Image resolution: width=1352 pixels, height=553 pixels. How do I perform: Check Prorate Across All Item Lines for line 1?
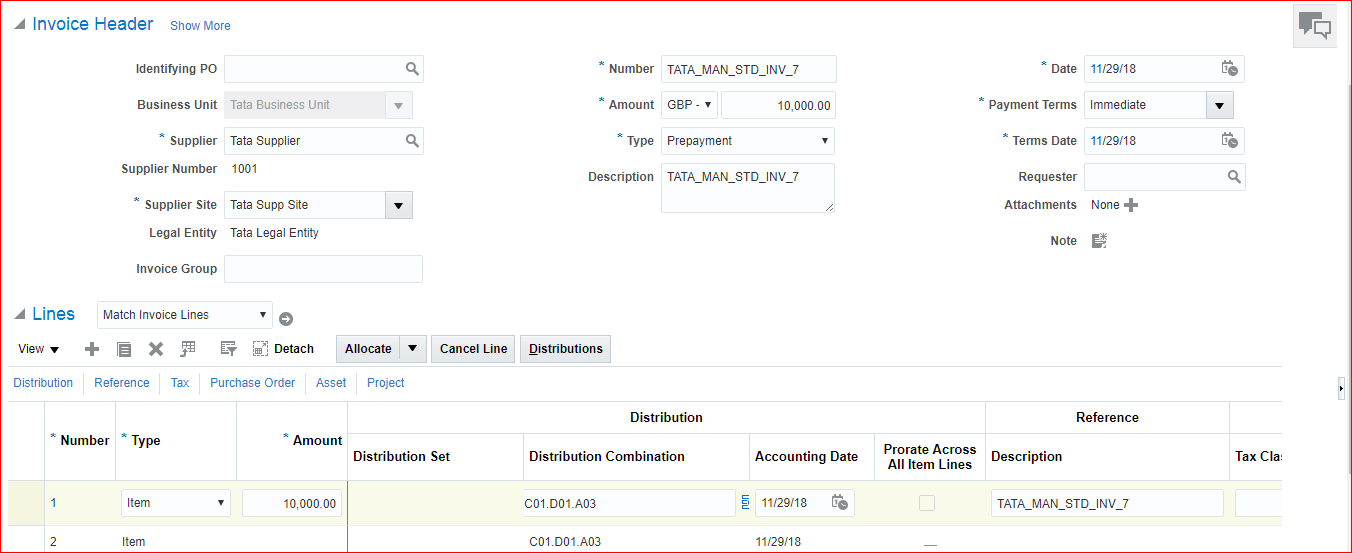point(927,503)
